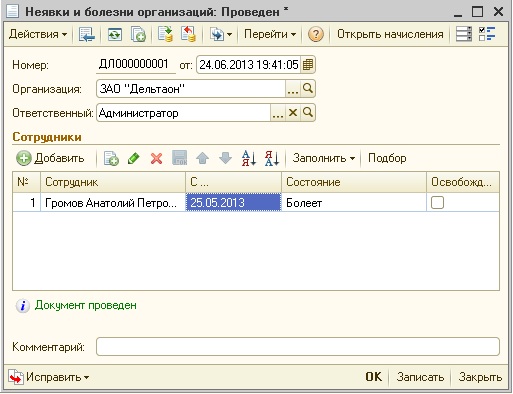Click the move row up arrow

pyautogui.click(x=202, y=158)
